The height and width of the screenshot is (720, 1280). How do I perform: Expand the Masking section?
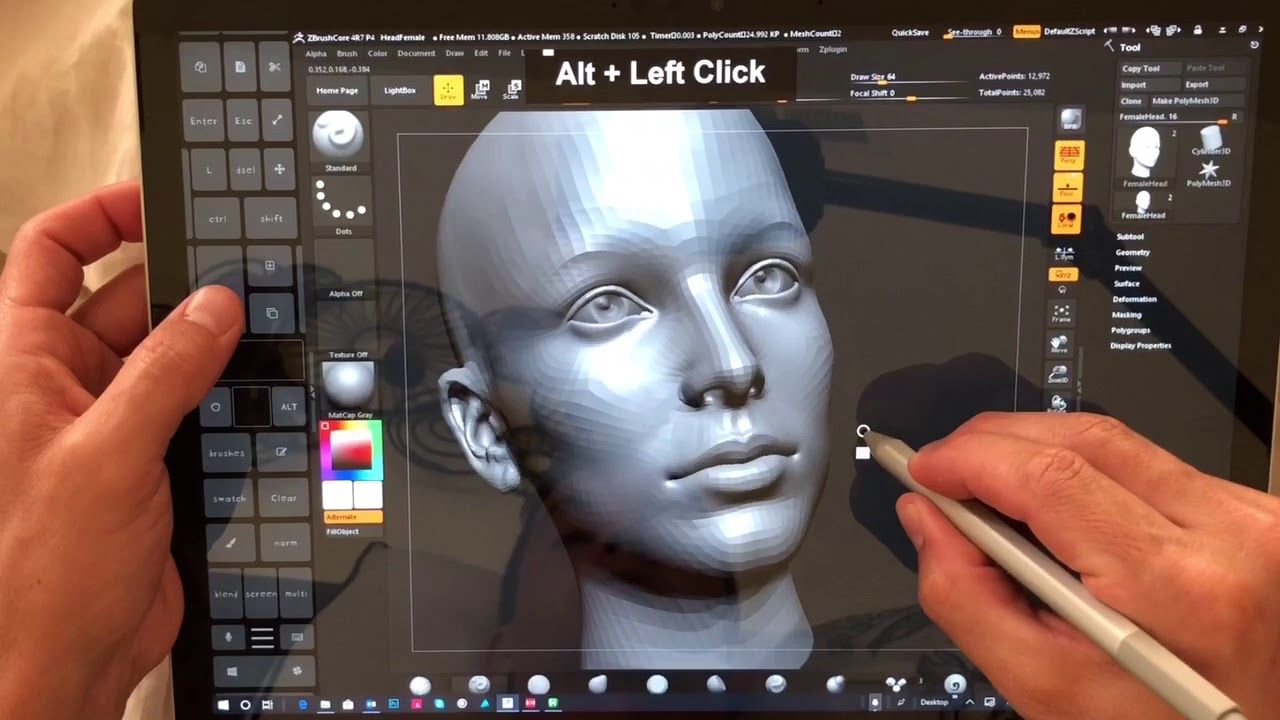coord(1126,315)
